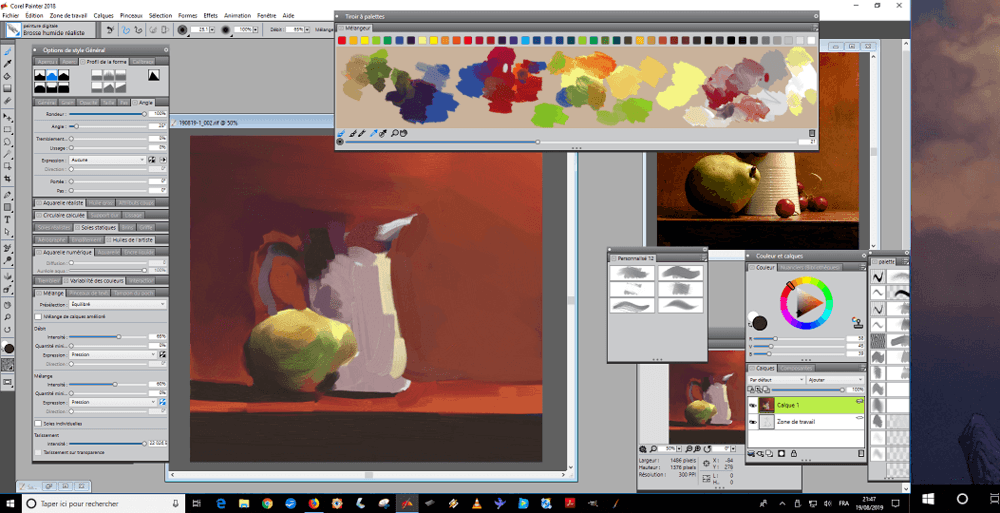
Task: Open Firefox from the taskbar
Action: click(x=314, y=503)
